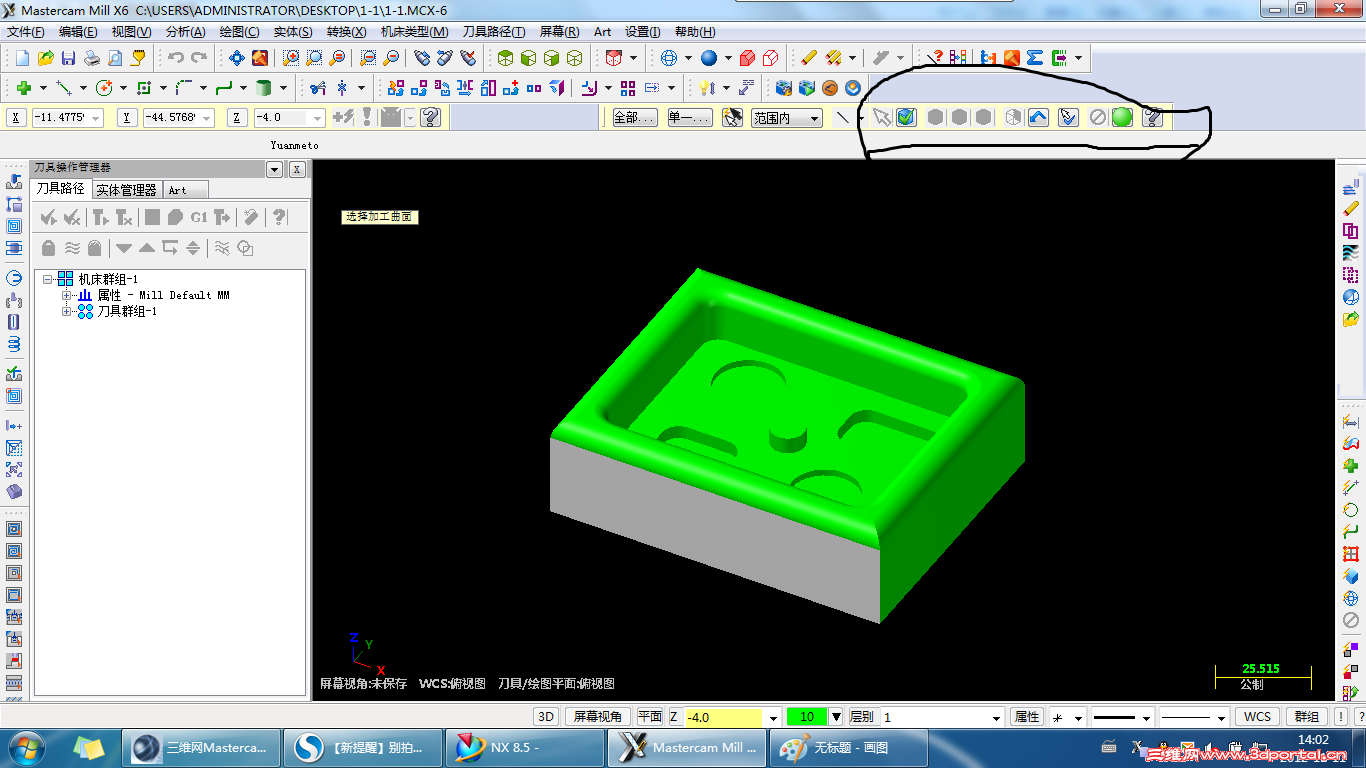Click the question mark icon in the operations manager

[x=280, y=217]
